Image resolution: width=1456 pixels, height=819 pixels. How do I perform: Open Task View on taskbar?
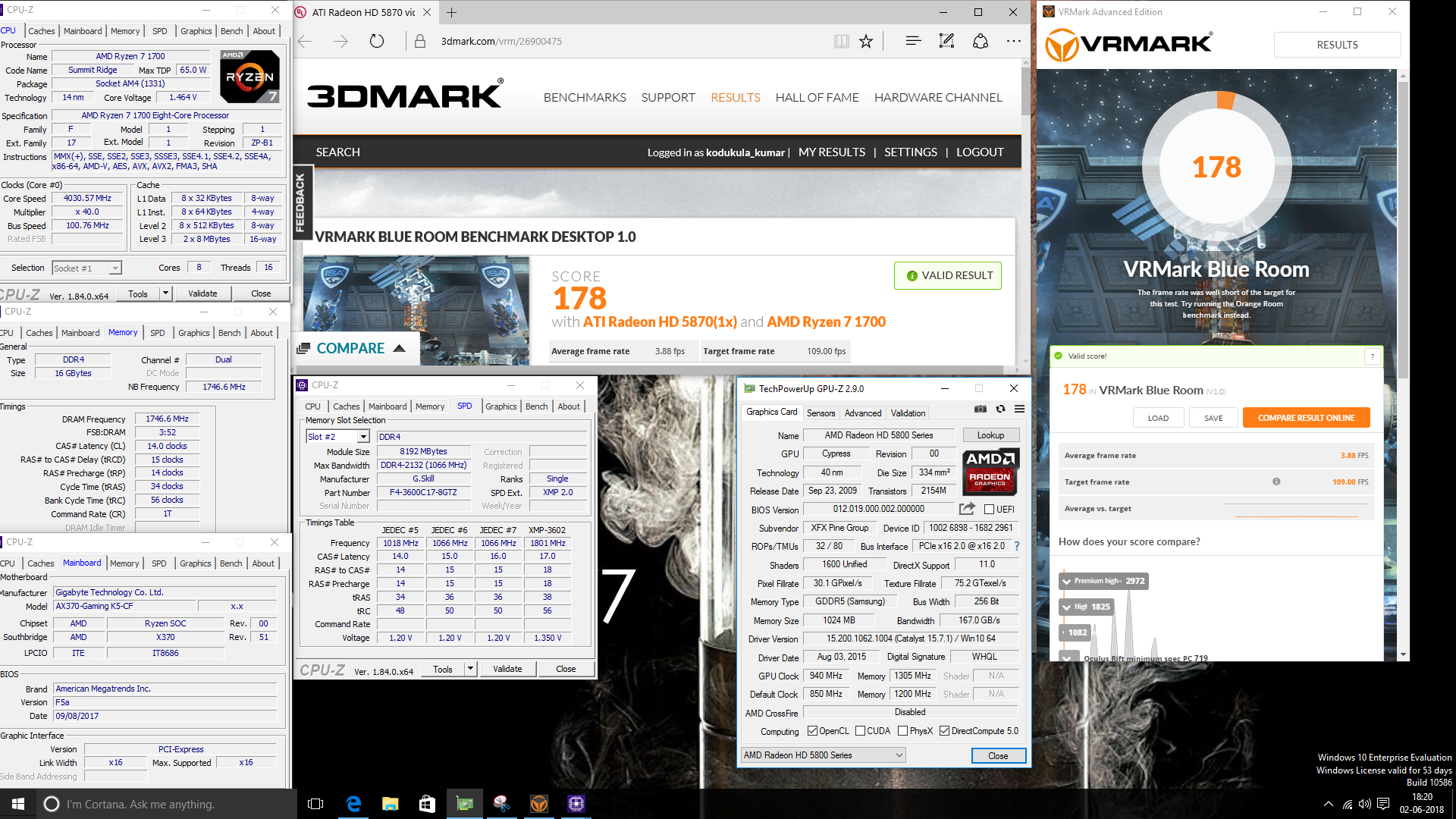pos(315,804)
